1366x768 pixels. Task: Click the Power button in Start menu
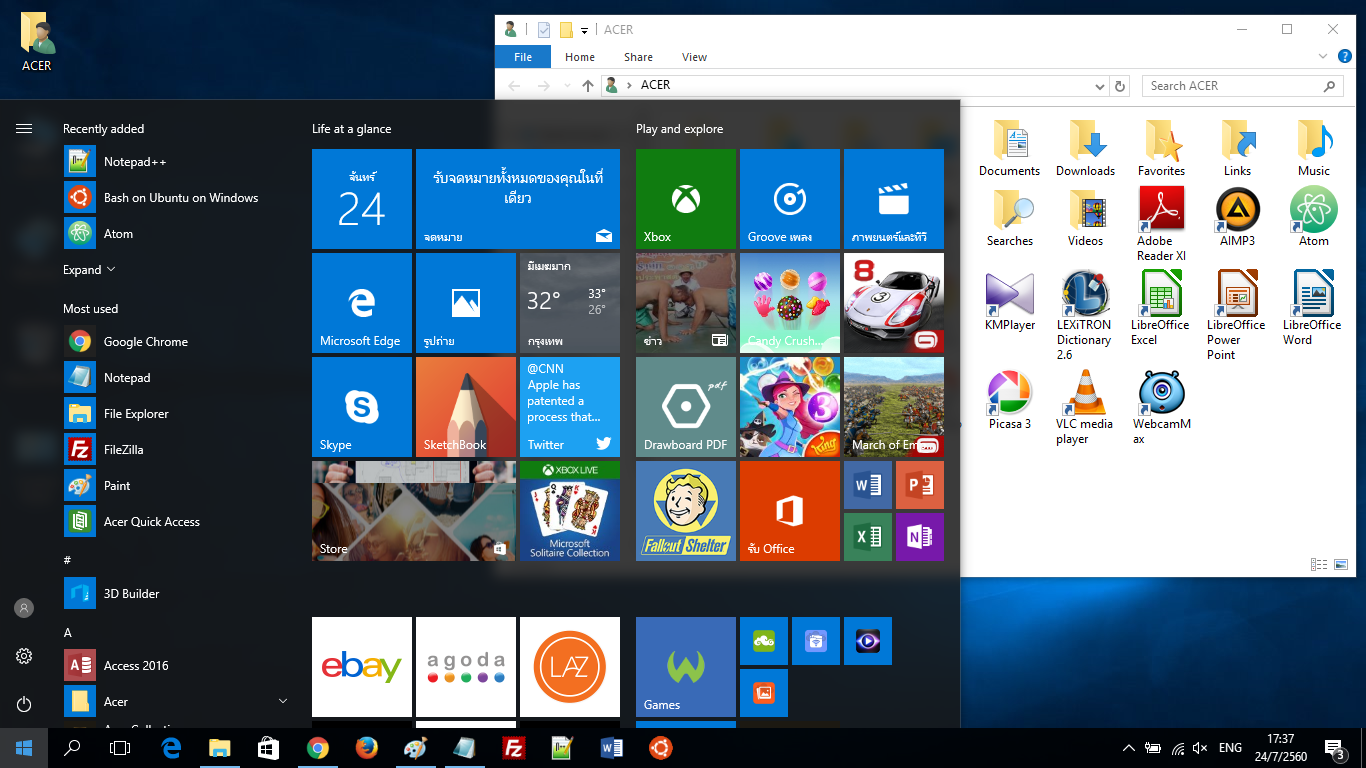pos(24,704)
